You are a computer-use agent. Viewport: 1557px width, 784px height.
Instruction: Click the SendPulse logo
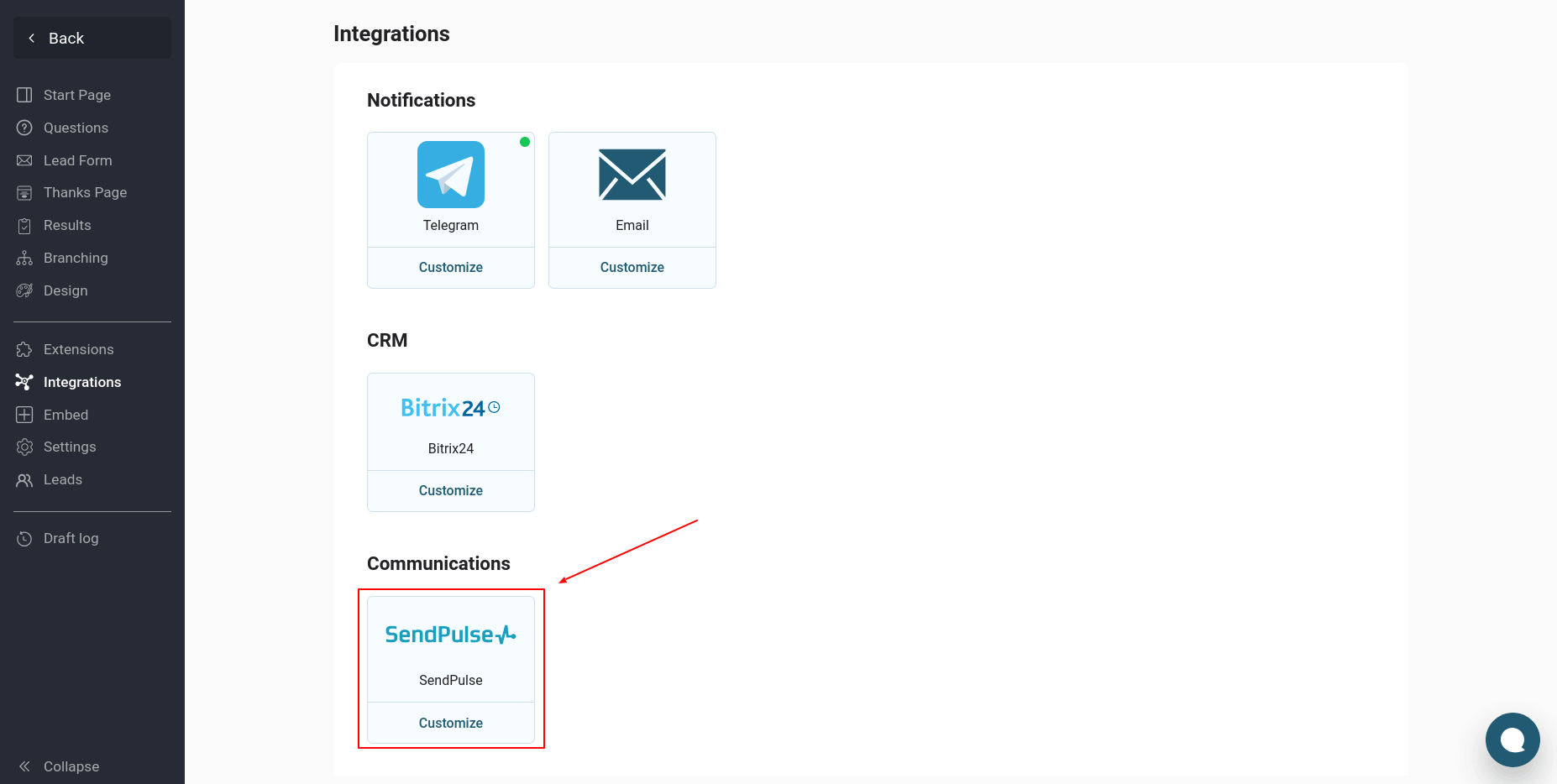point(450,635)
